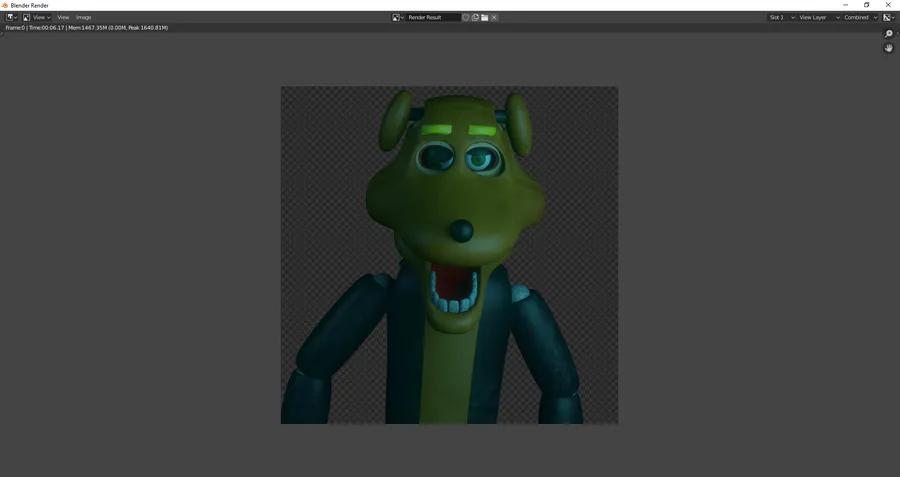Click the rendered character image

(x=449, y=255)
